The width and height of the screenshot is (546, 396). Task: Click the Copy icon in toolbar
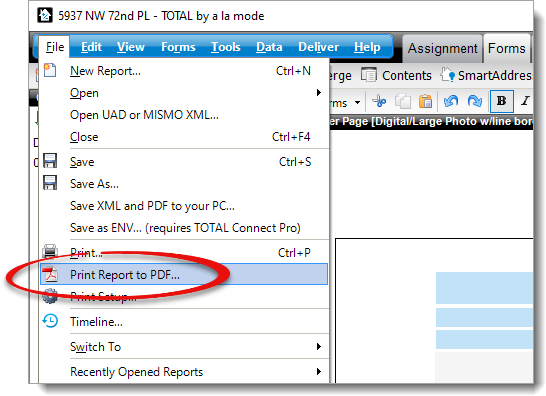(x=403, y=101)
